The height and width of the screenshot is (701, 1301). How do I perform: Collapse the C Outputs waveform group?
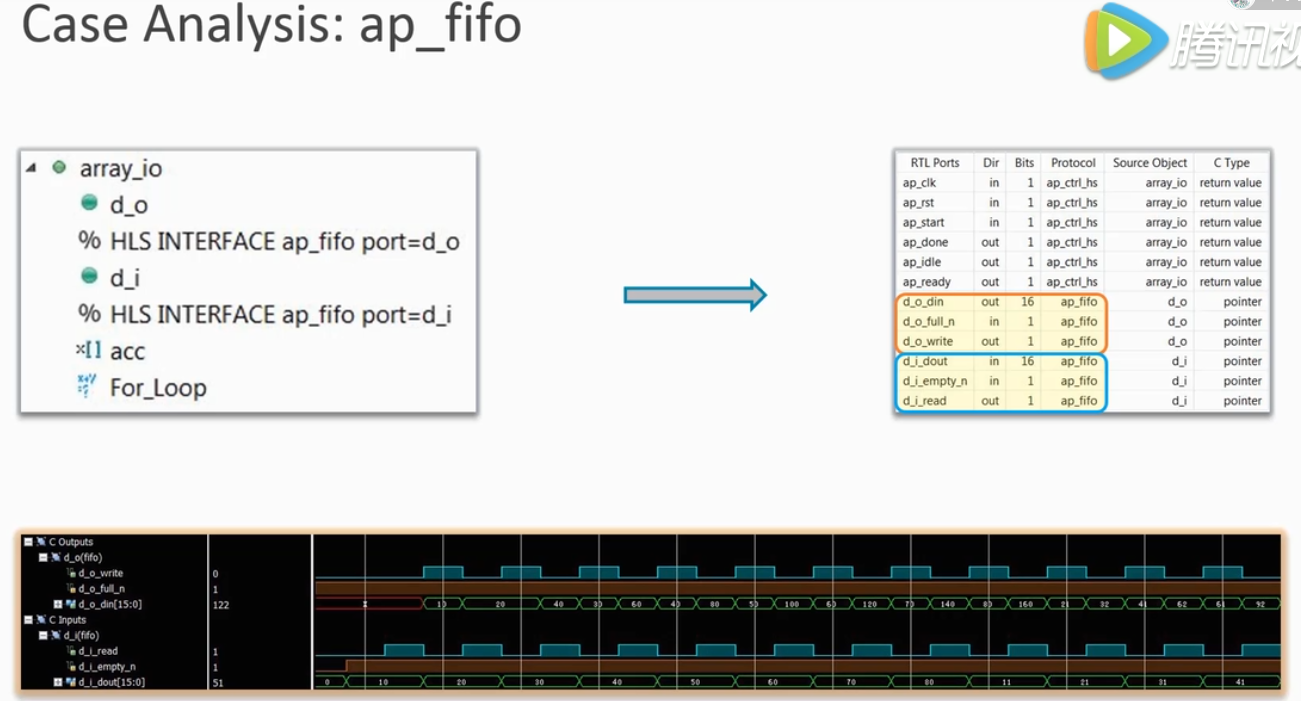[x=29, y=542]
